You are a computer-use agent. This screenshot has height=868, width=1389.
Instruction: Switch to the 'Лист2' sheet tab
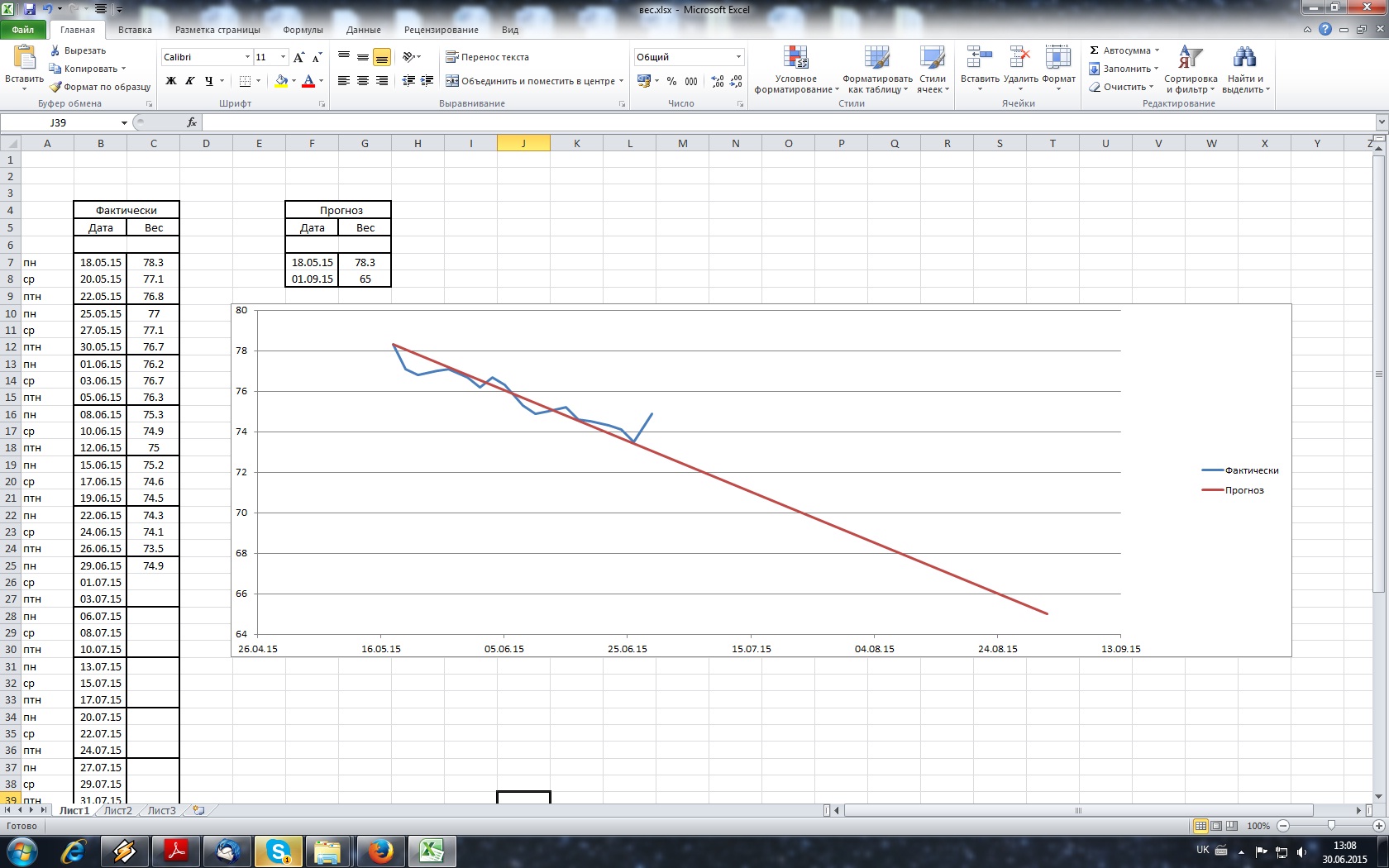pyautogui.click(x=117, y=811)
